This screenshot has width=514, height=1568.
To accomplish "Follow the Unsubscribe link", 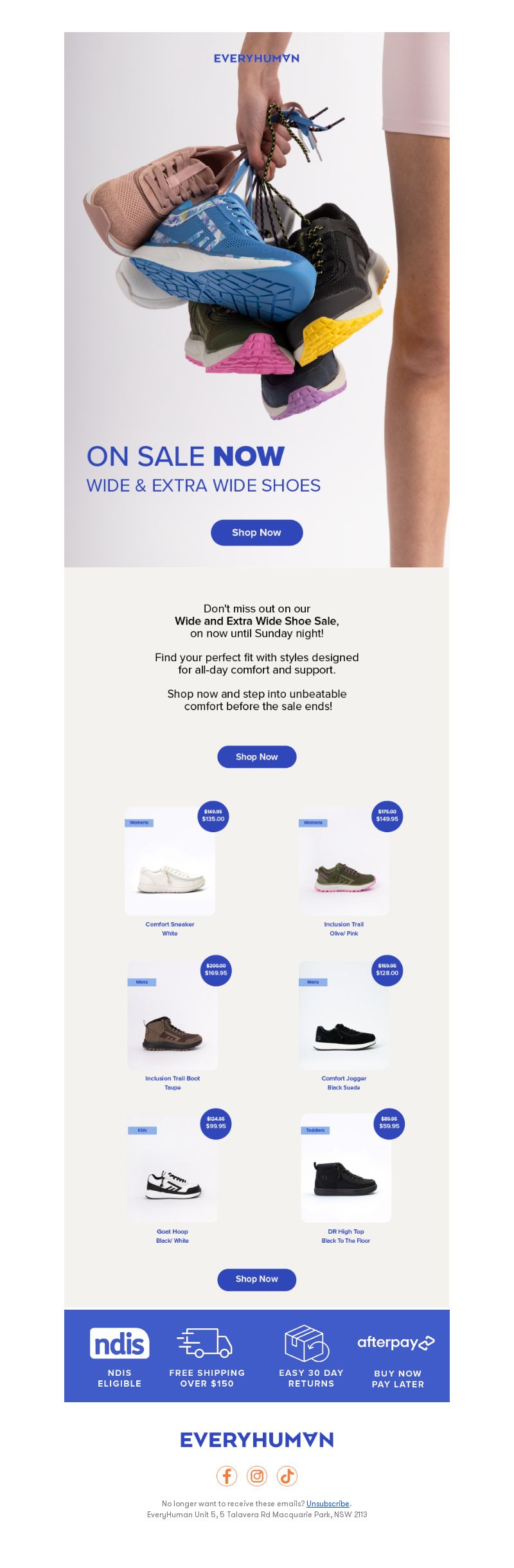I will tap(328, 1504).
